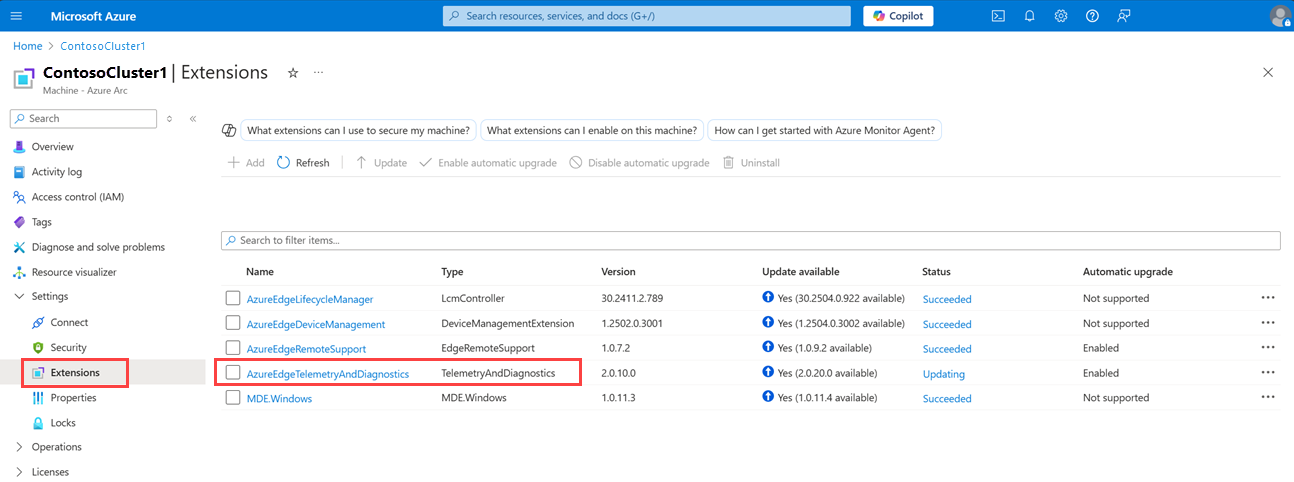The height and width of the screenshot is (482, 1294).
Task: Click the Refresh button in toolbar
Action: (x=303, y=163)
